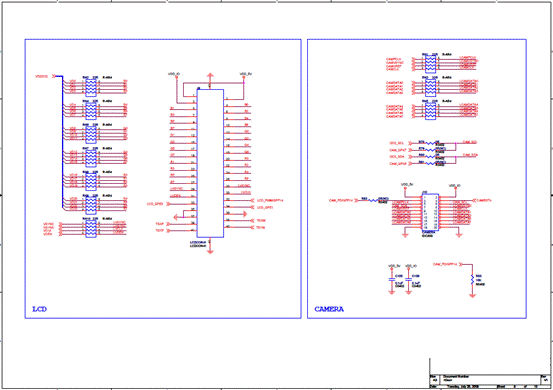This screenshot has width=553, height=390.
Task: Select the topmost resistor array in the LCD block
Action: tap(91, 87)
